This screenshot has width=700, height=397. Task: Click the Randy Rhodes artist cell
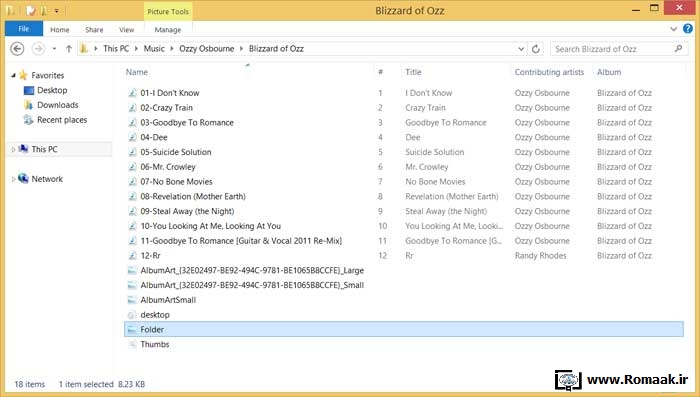540,255
